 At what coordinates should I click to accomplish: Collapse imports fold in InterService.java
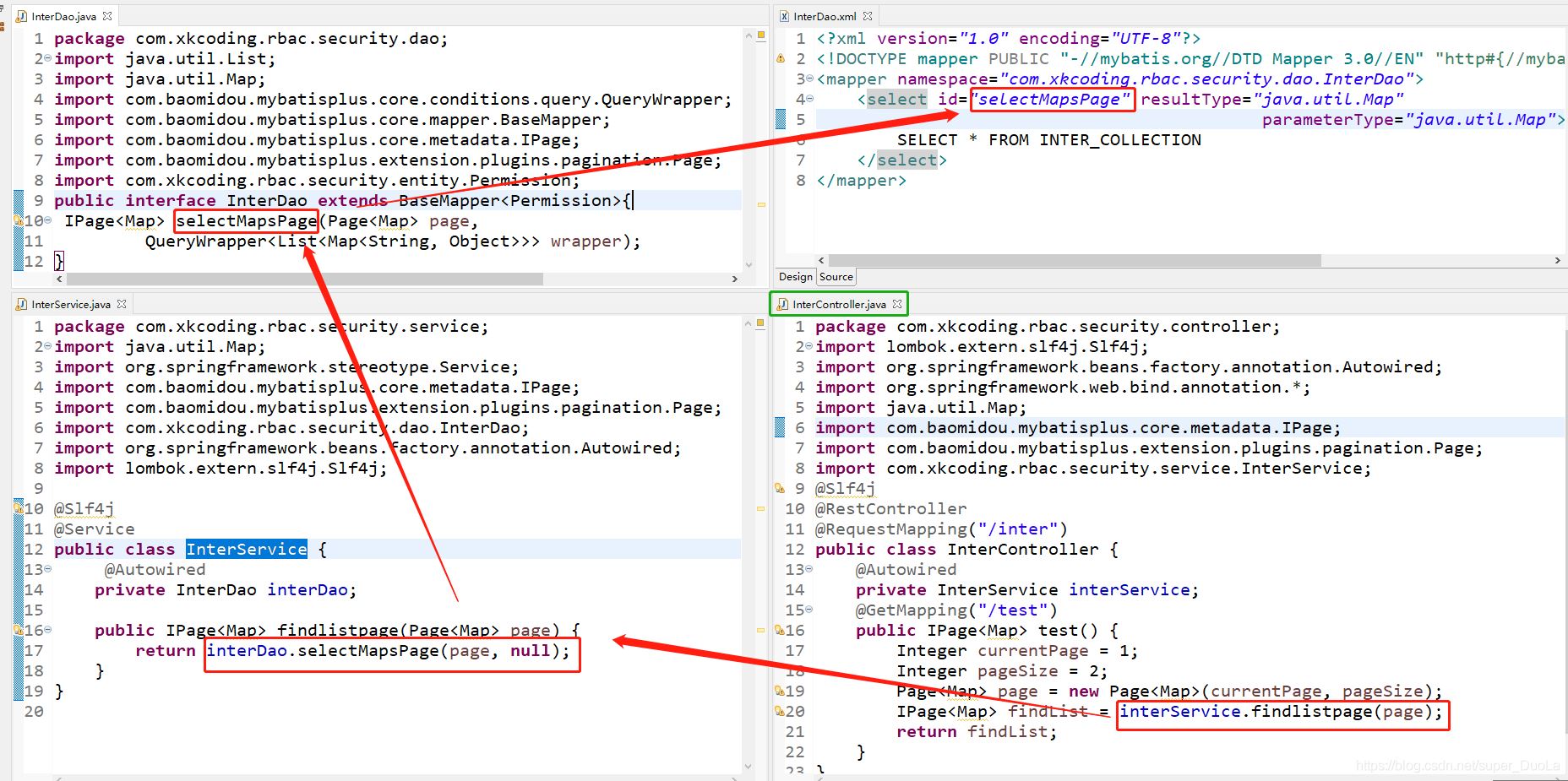click(47, 346)
